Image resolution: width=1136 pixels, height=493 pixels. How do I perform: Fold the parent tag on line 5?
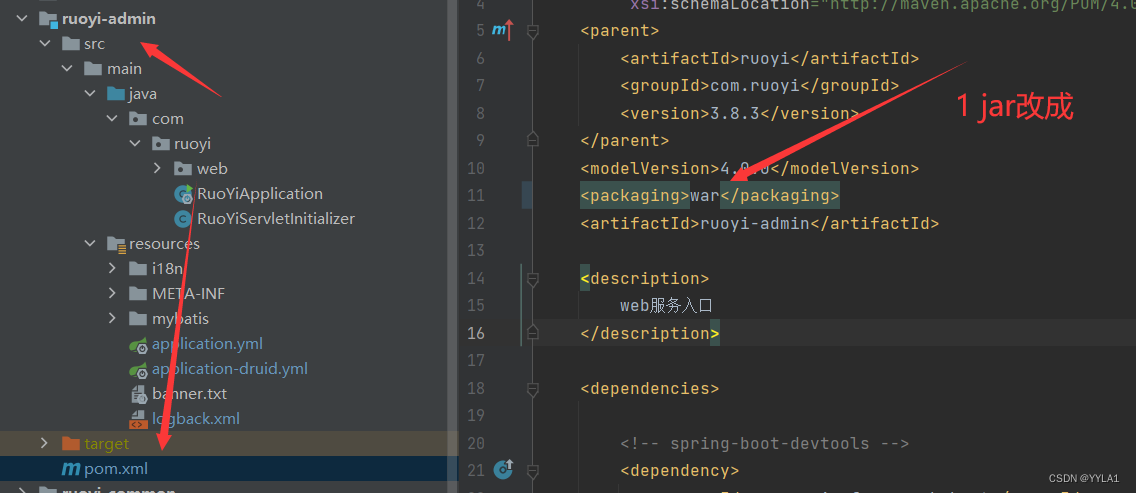(x=532, y=31)
